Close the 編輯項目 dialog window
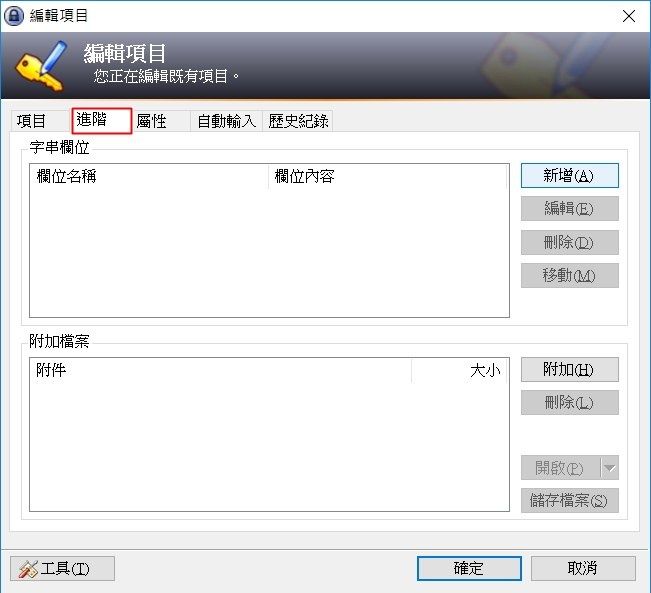The height and width of the screenshot is (593, 651). (x=629, y=16)
